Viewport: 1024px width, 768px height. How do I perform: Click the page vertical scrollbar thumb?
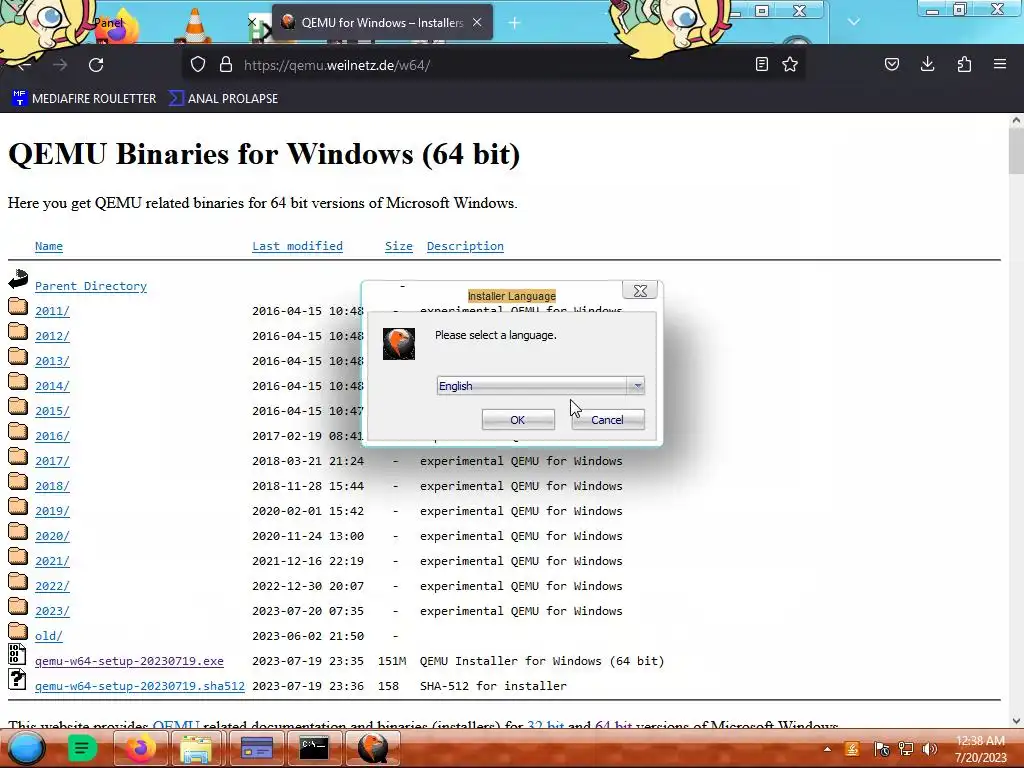[1016, 151]
